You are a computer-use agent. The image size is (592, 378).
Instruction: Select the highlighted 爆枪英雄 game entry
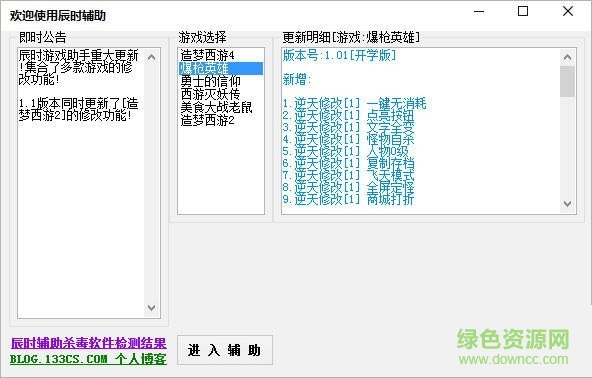click(x=220, y=68)
